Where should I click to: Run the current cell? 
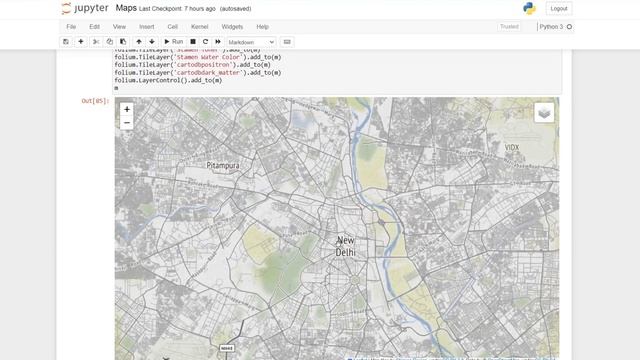173,42
